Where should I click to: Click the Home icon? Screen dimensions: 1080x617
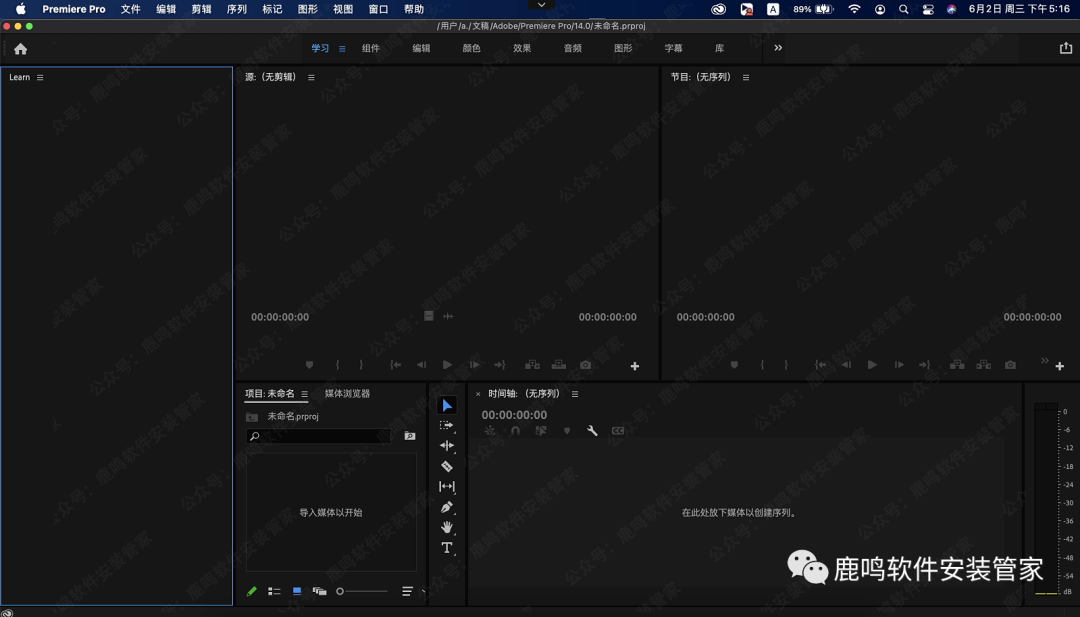(x=20, y=48)
